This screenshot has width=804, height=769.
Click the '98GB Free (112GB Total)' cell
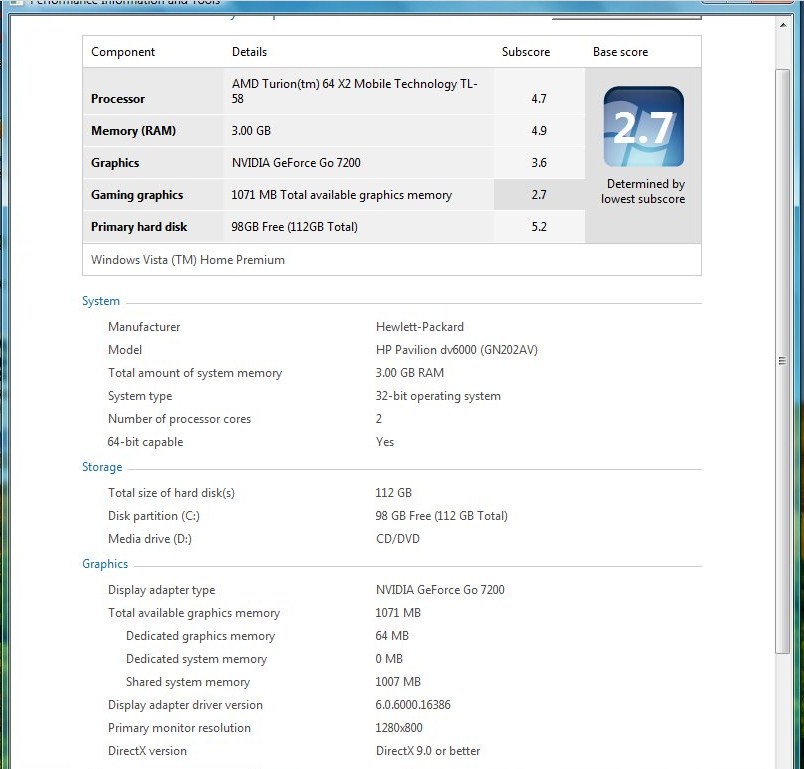tap(294, 227)
